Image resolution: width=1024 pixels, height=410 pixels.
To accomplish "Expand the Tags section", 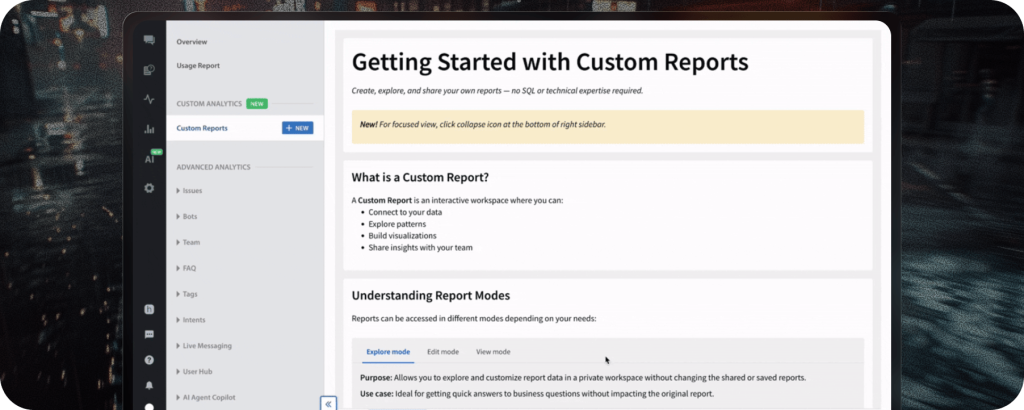I will pyautogui.click(x=187, y=294).
